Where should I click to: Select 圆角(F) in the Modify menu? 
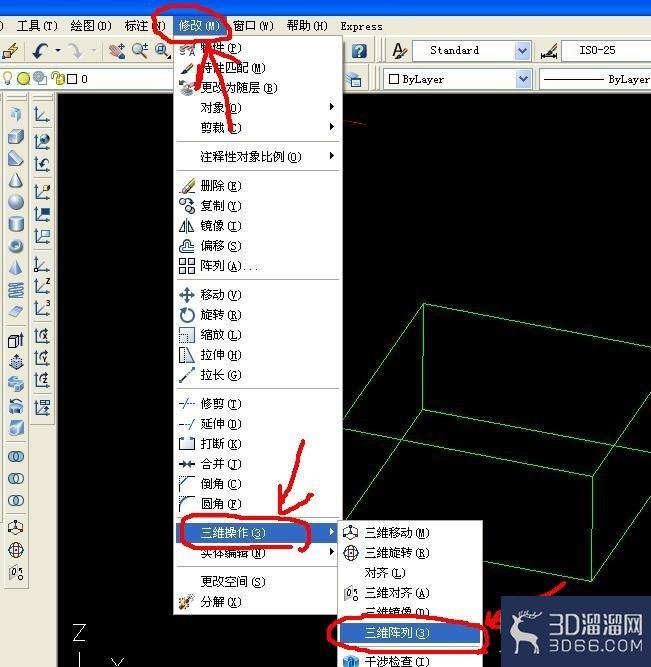tap(259, 504)
